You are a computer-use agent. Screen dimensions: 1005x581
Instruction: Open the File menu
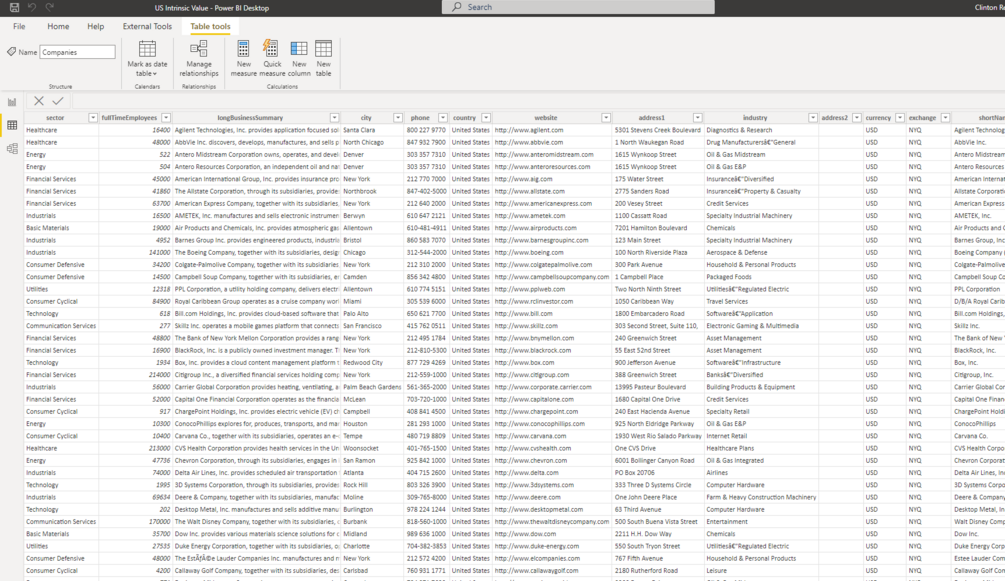[x=19, y=26]
